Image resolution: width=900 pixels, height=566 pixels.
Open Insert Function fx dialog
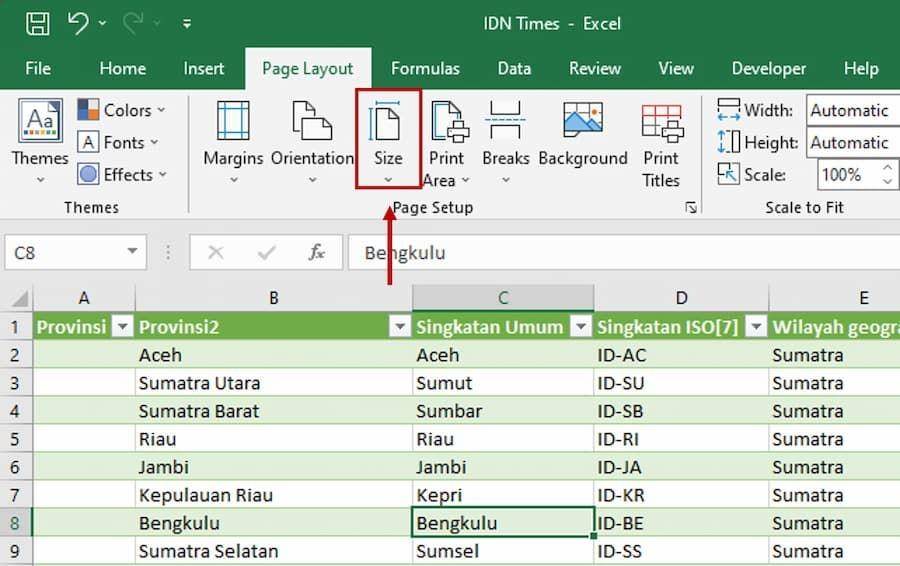317,252
